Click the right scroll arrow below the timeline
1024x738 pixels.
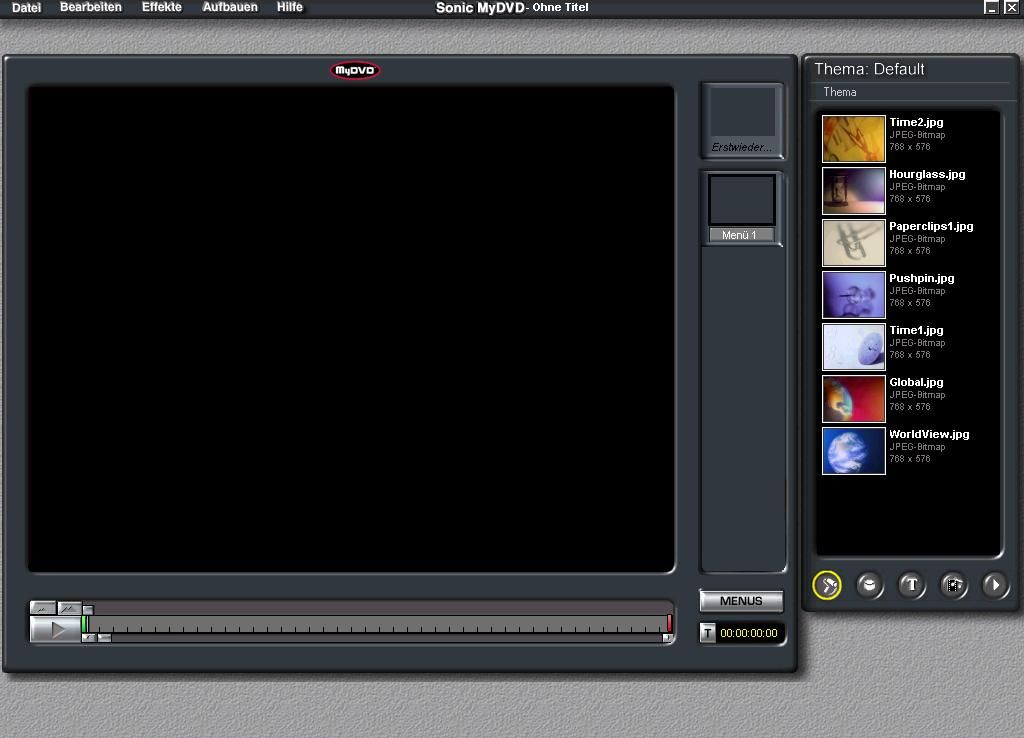(667, 638)
